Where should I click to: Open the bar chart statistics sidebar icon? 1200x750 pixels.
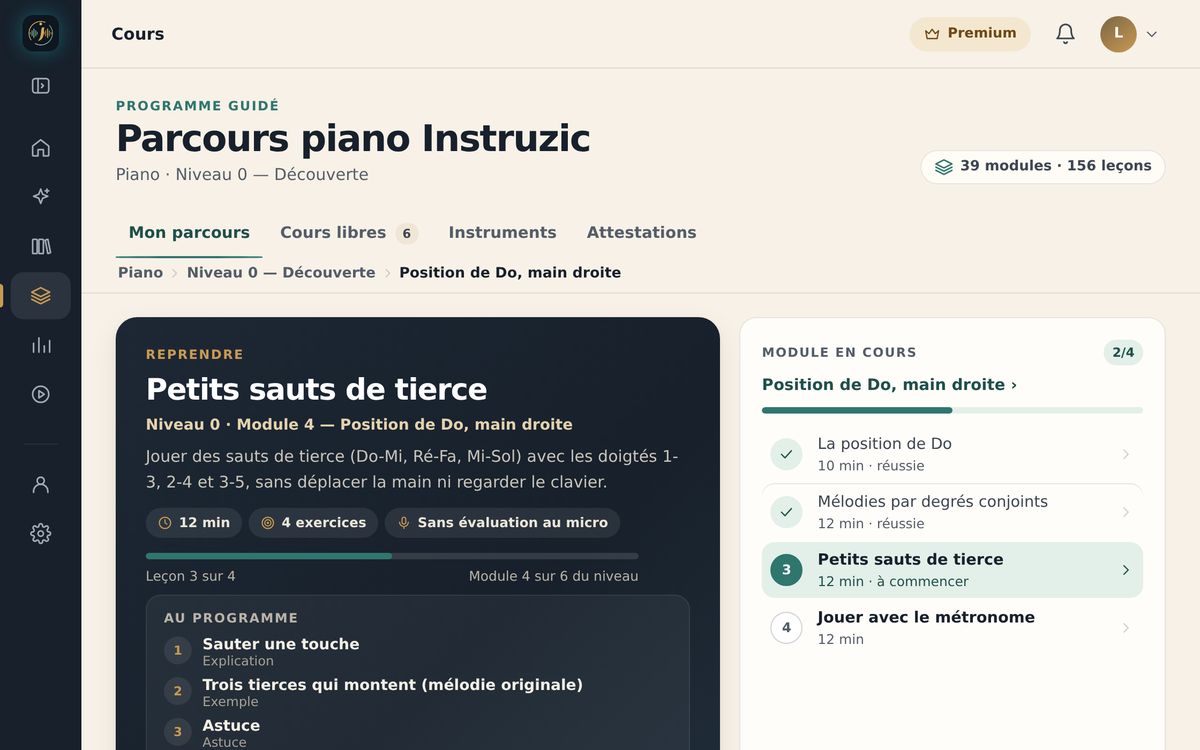point(41,345)
